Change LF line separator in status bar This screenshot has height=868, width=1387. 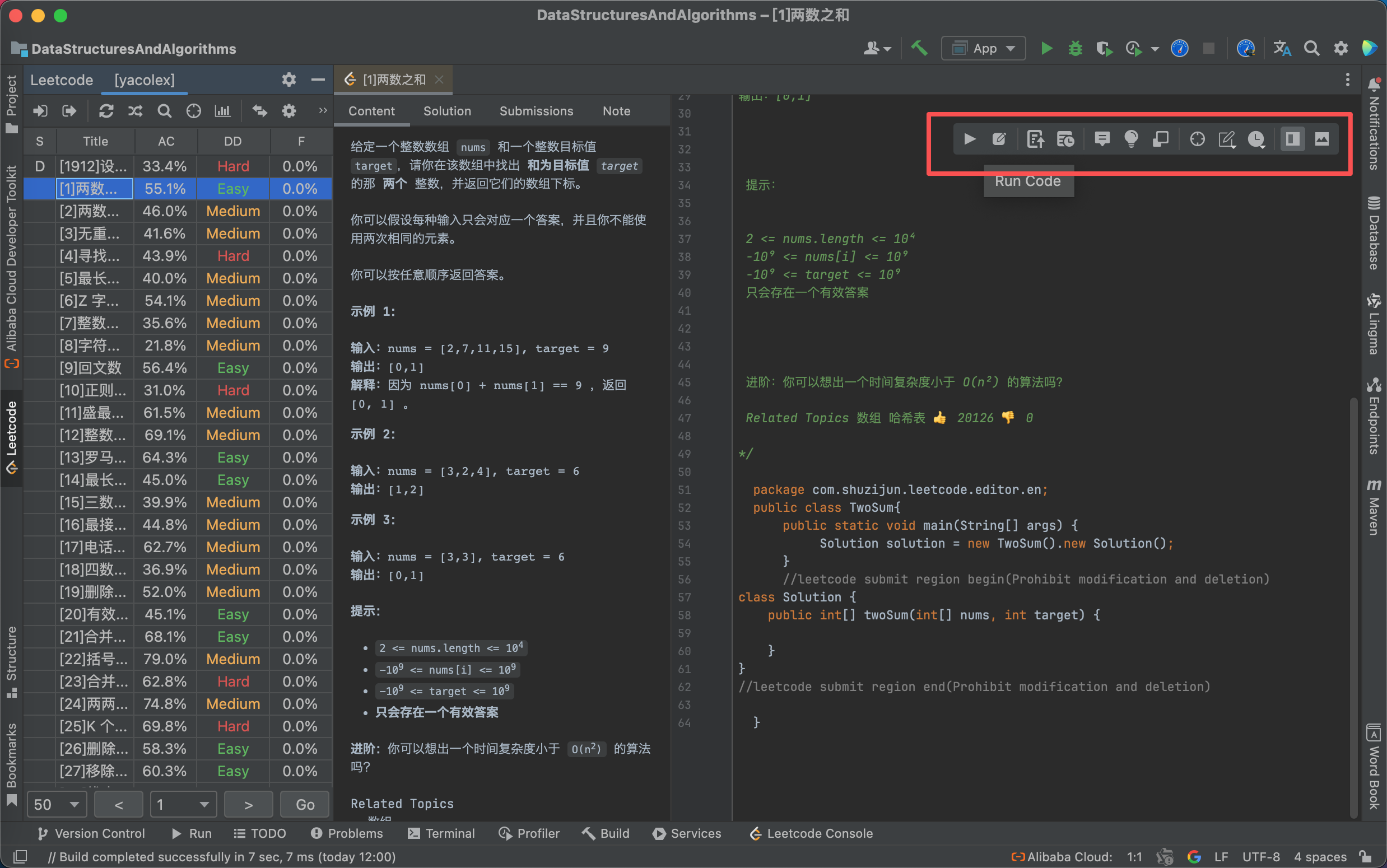1221,856
